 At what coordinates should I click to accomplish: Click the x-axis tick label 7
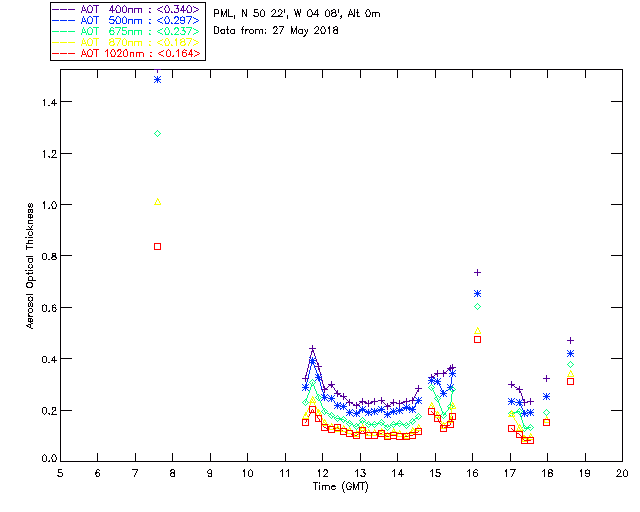[x=135, y=473]
